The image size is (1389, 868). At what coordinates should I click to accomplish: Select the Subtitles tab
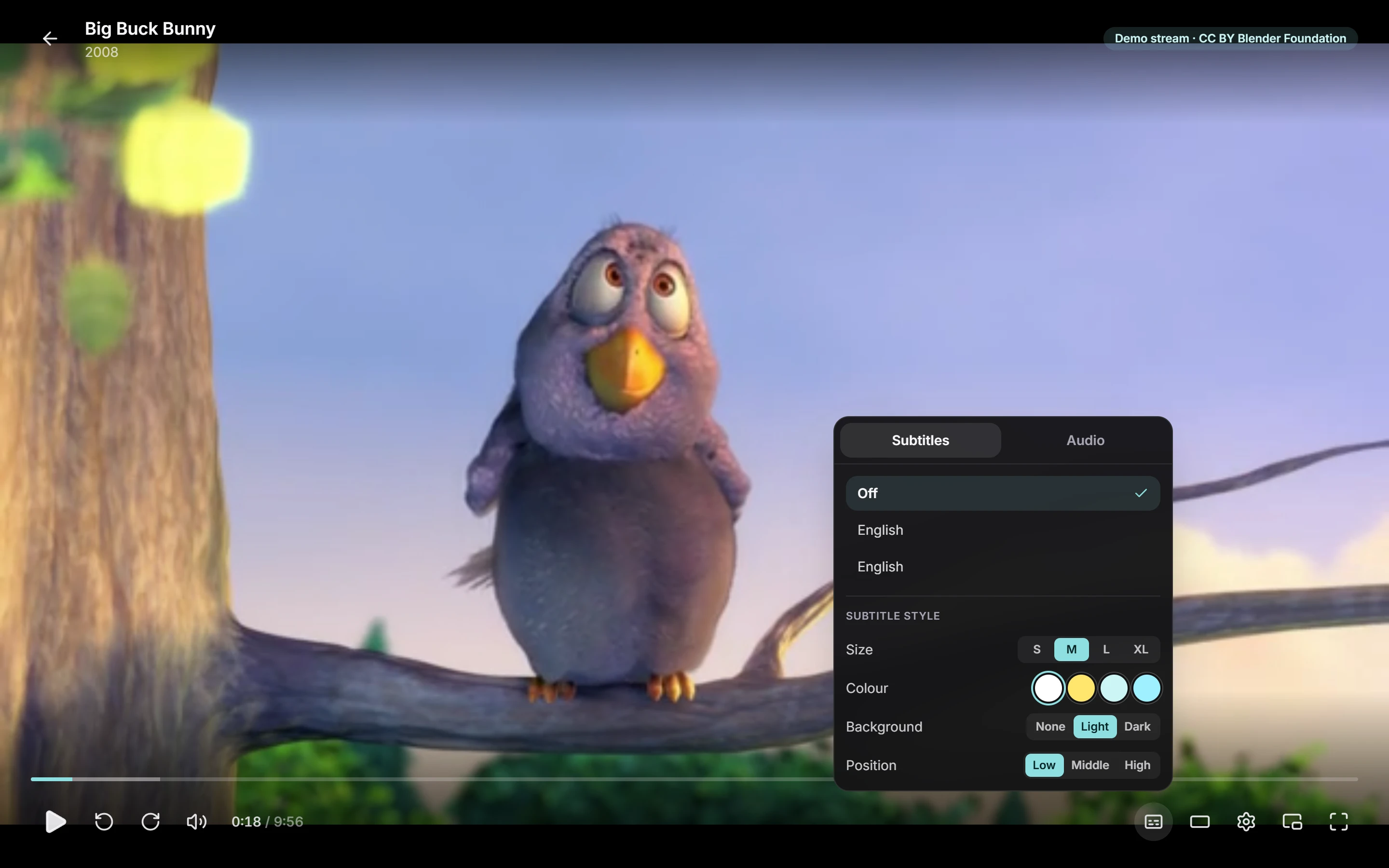[921, 440]
